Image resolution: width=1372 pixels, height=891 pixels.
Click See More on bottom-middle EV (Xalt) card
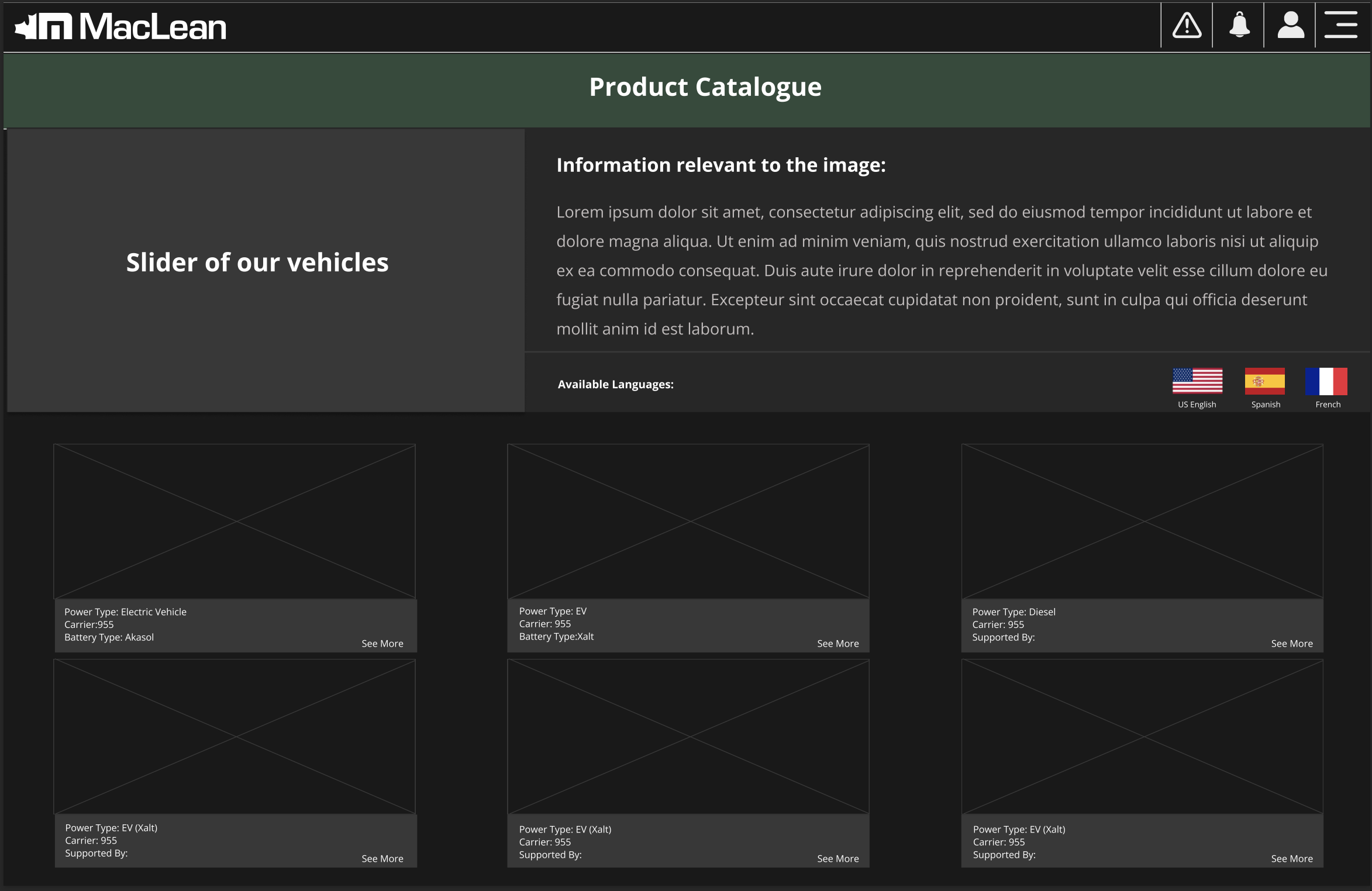click(837, 858)
